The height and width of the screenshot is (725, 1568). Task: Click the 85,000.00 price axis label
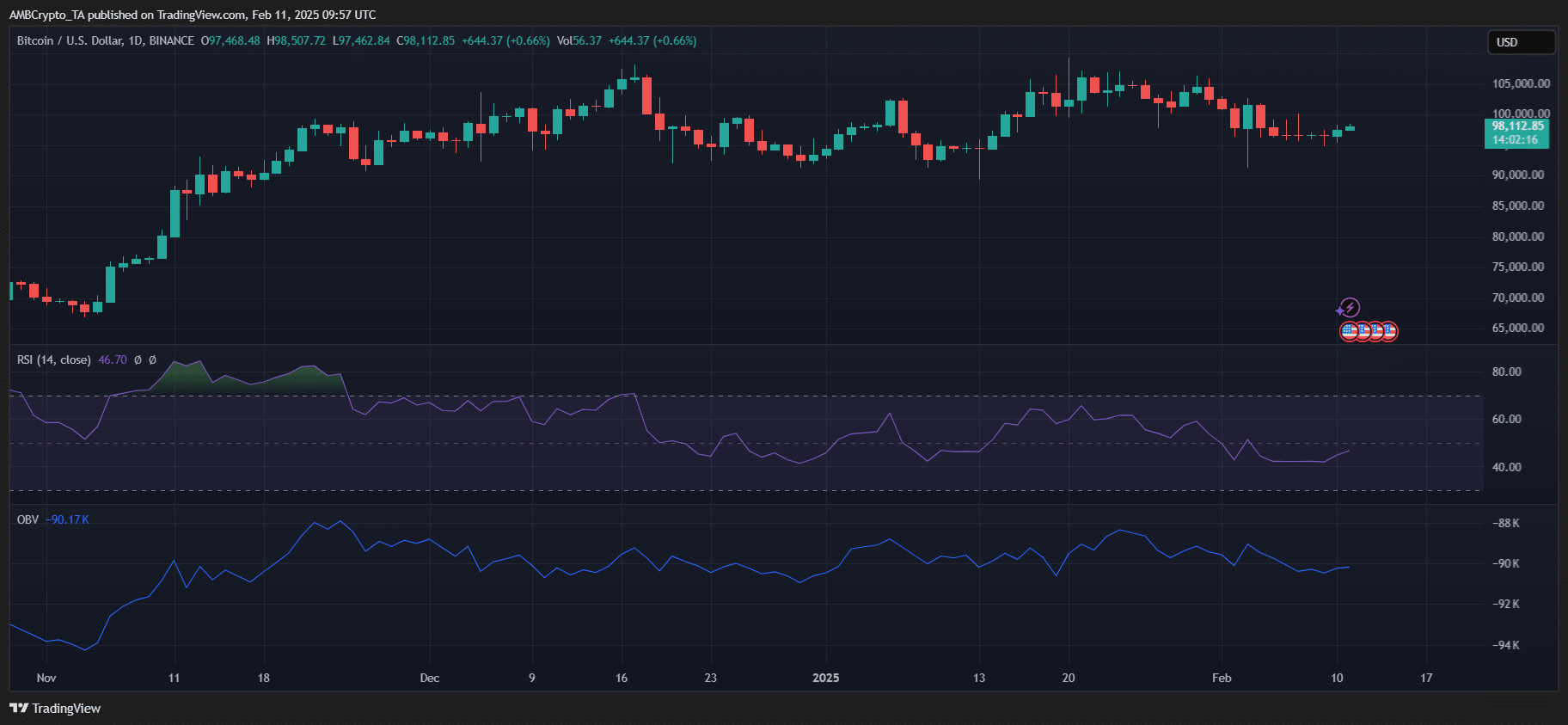pos(1518,206)
